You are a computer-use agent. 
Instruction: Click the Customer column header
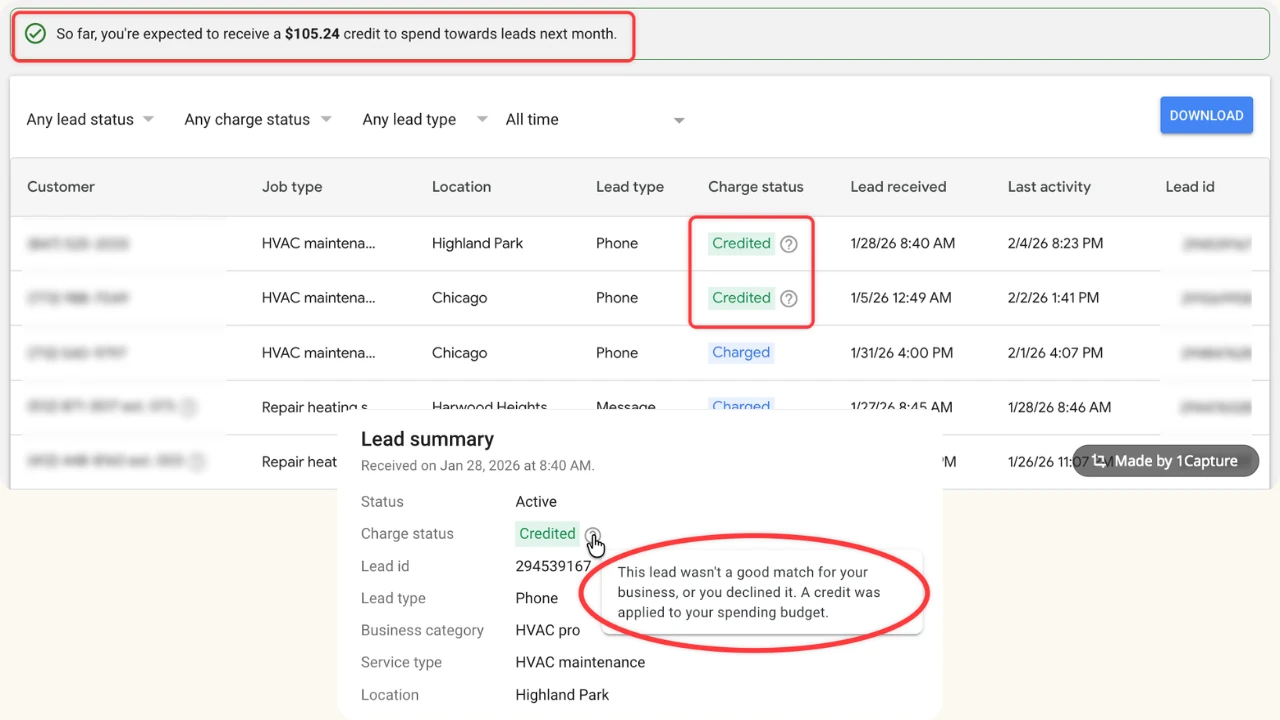click(61, 187)
